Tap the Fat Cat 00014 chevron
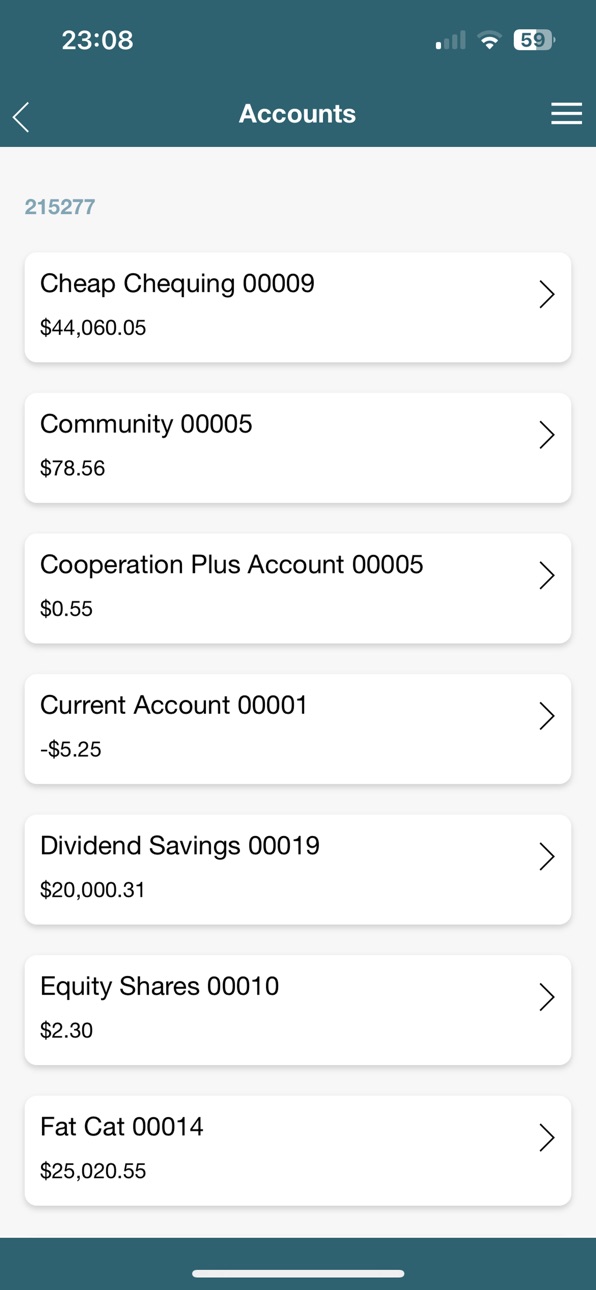This screenshot has height=1290, width=596. (547, 1137)
